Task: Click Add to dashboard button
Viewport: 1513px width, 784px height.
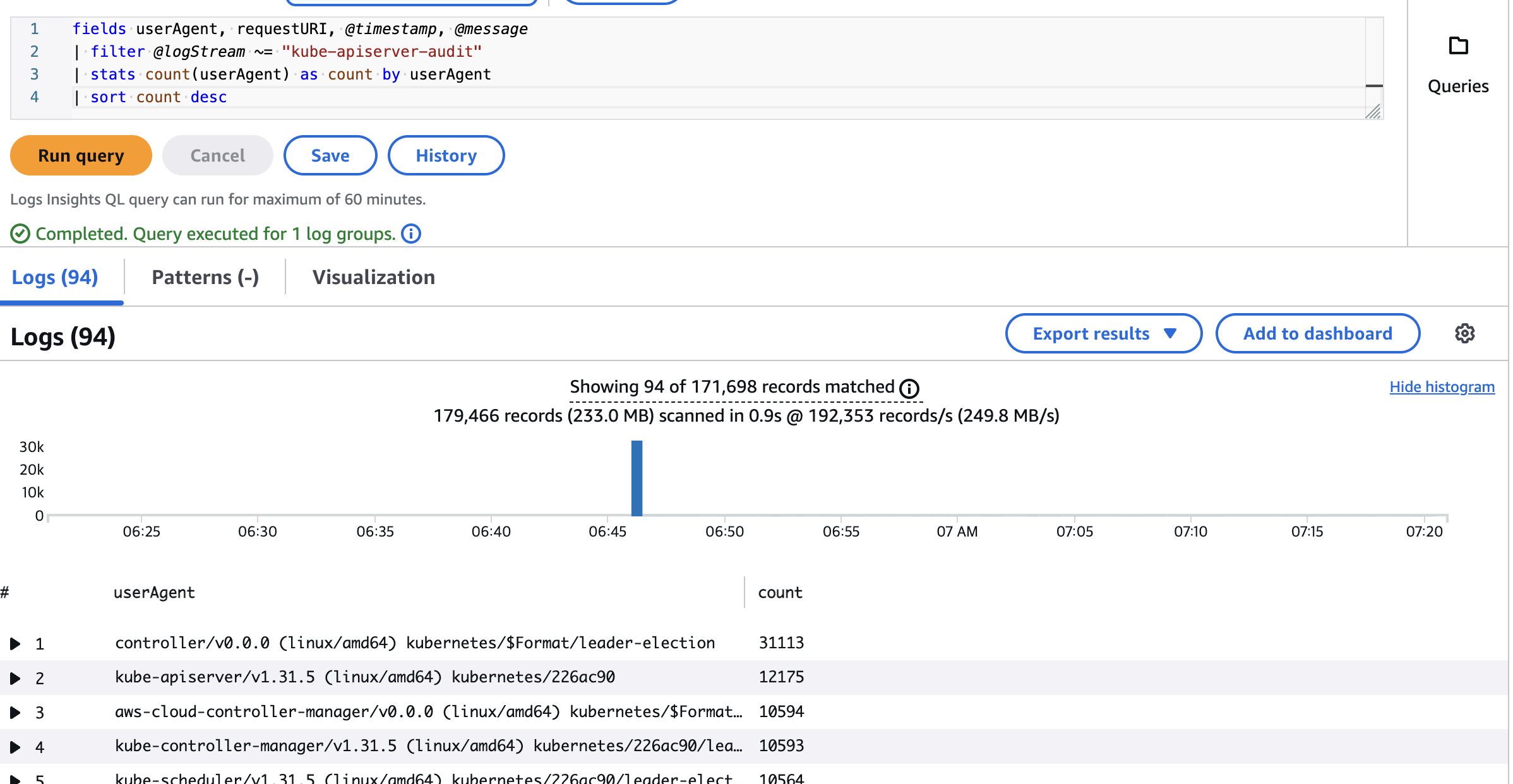Action: coord(1317,333)
